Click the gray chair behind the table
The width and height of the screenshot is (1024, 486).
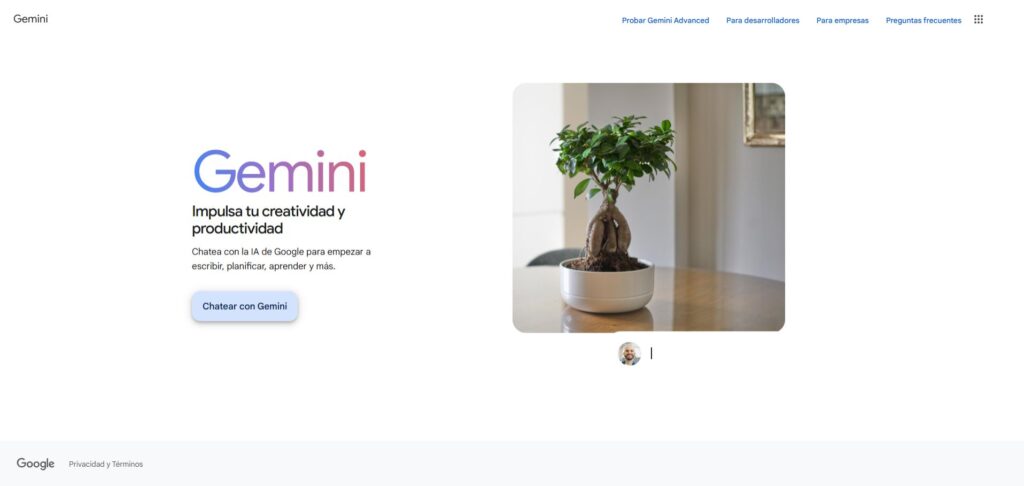click(556, 257)
